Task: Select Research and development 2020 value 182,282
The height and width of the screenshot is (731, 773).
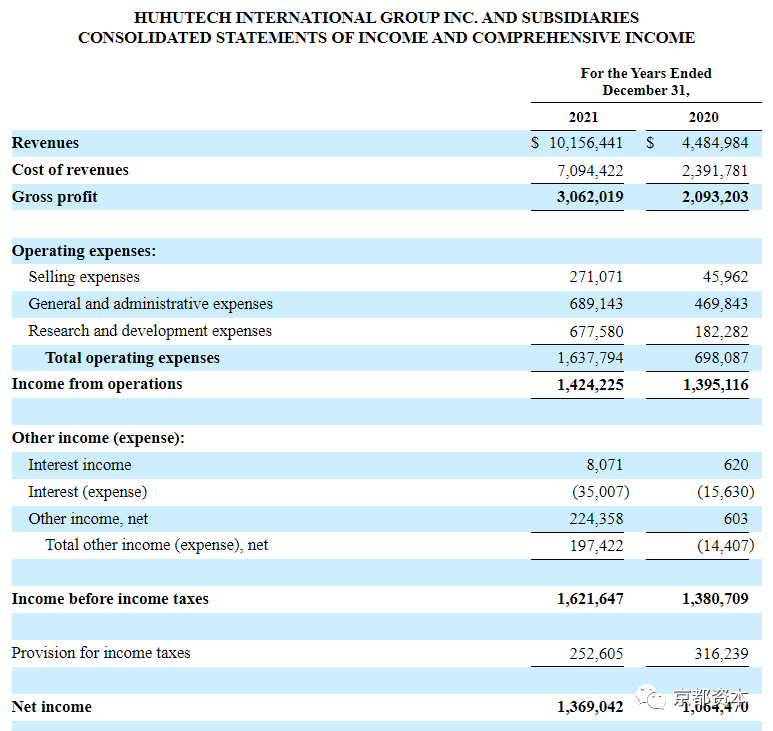Action: (721, 332)
